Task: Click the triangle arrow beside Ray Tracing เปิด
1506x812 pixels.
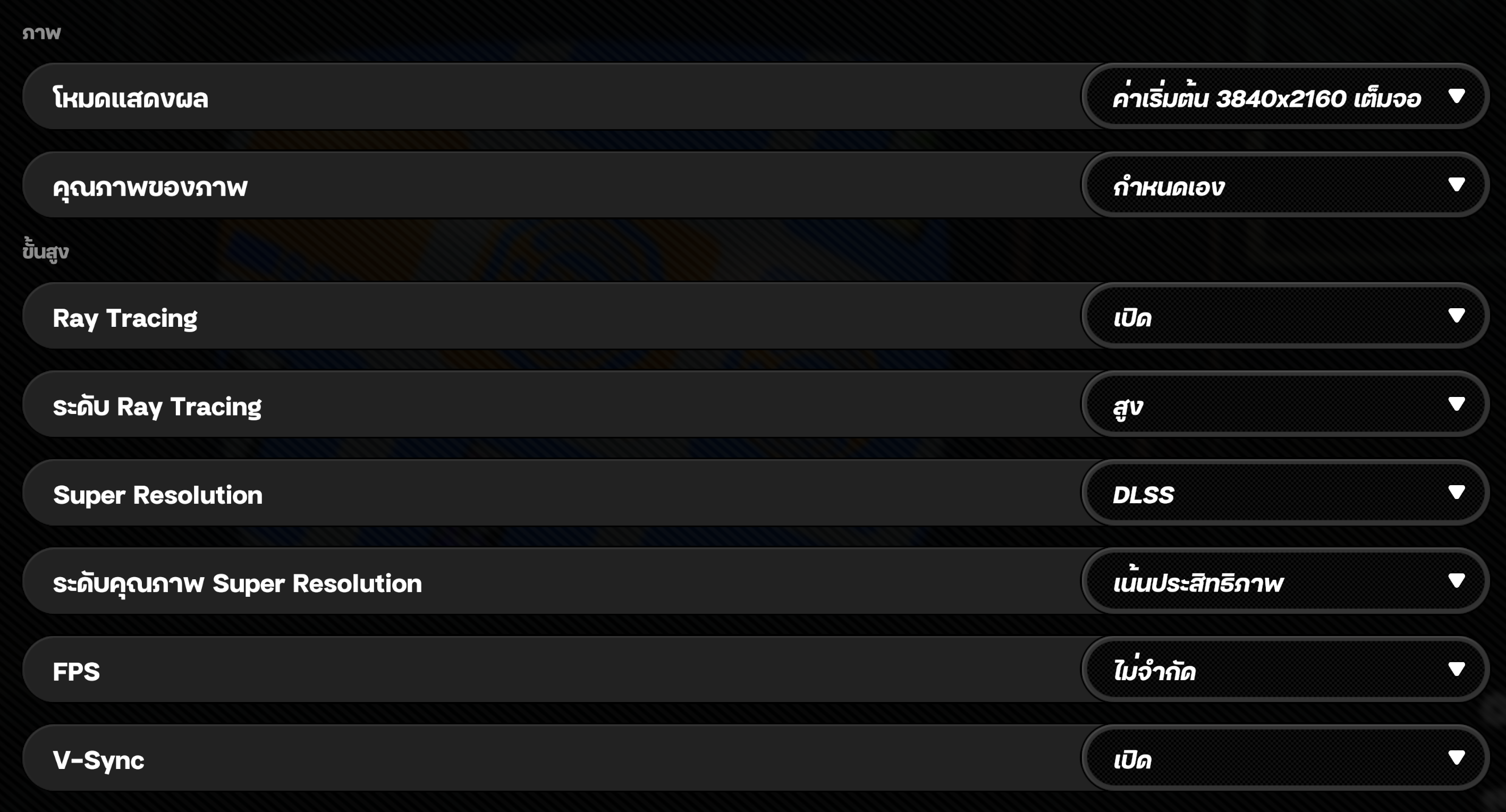Action: click(1456, 316)
